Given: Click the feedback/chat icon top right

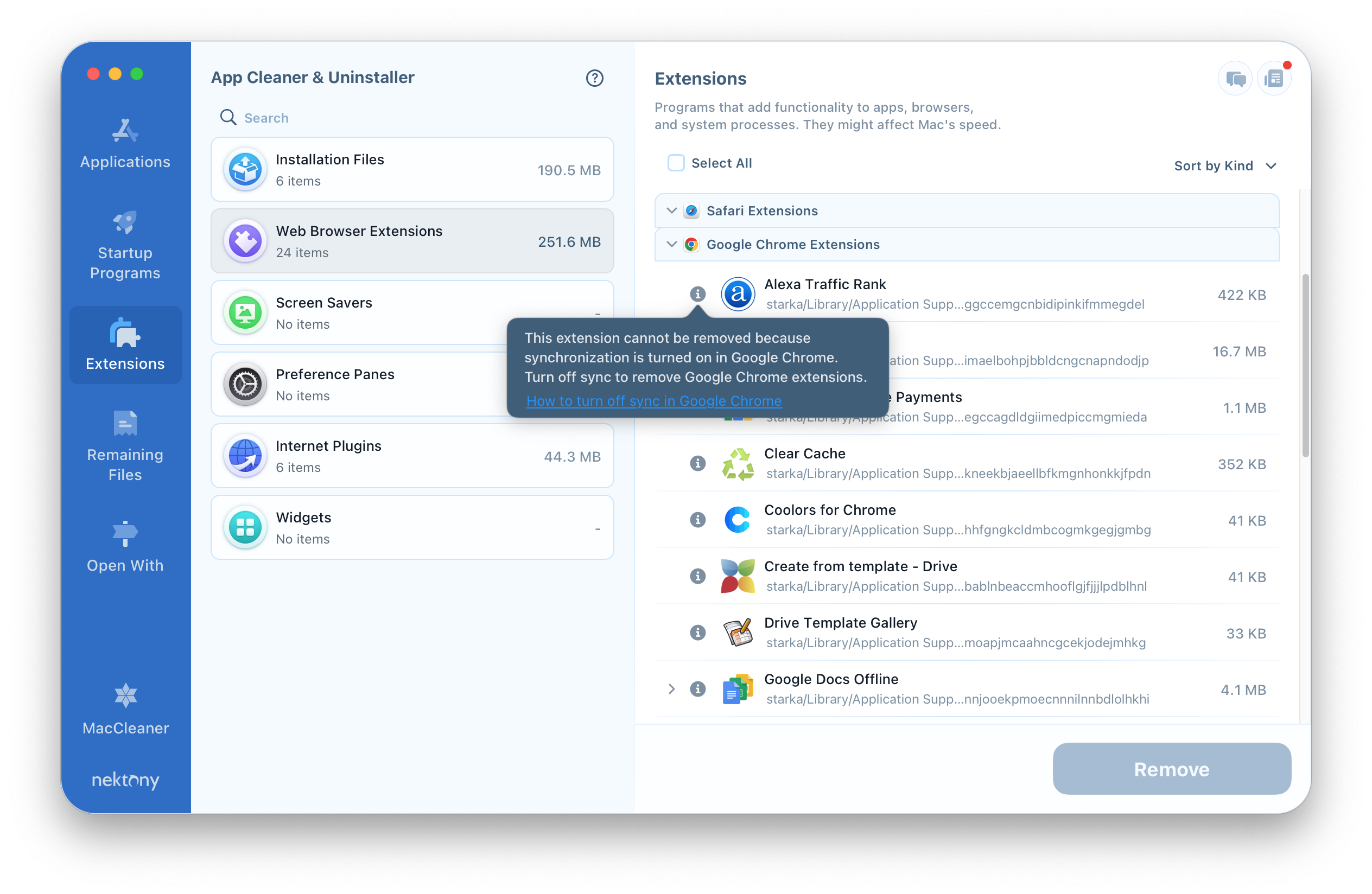Looking at the screenshot, I should (x=1232, y=77).
